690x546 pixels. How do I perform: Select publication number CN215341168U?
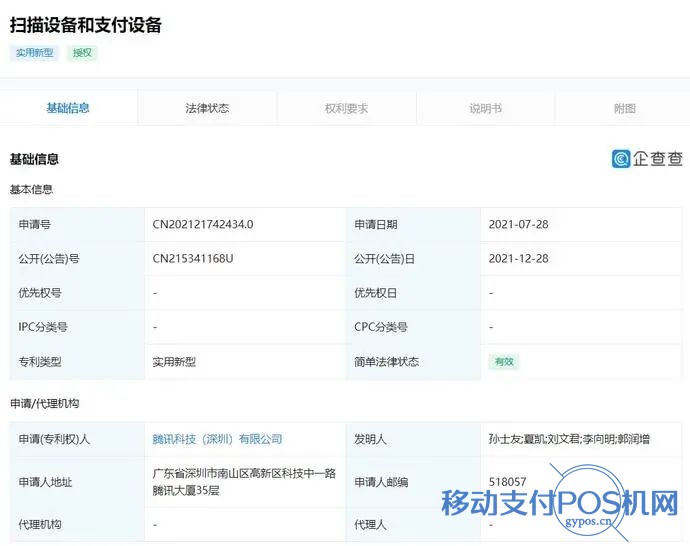[x=193, y=259]
